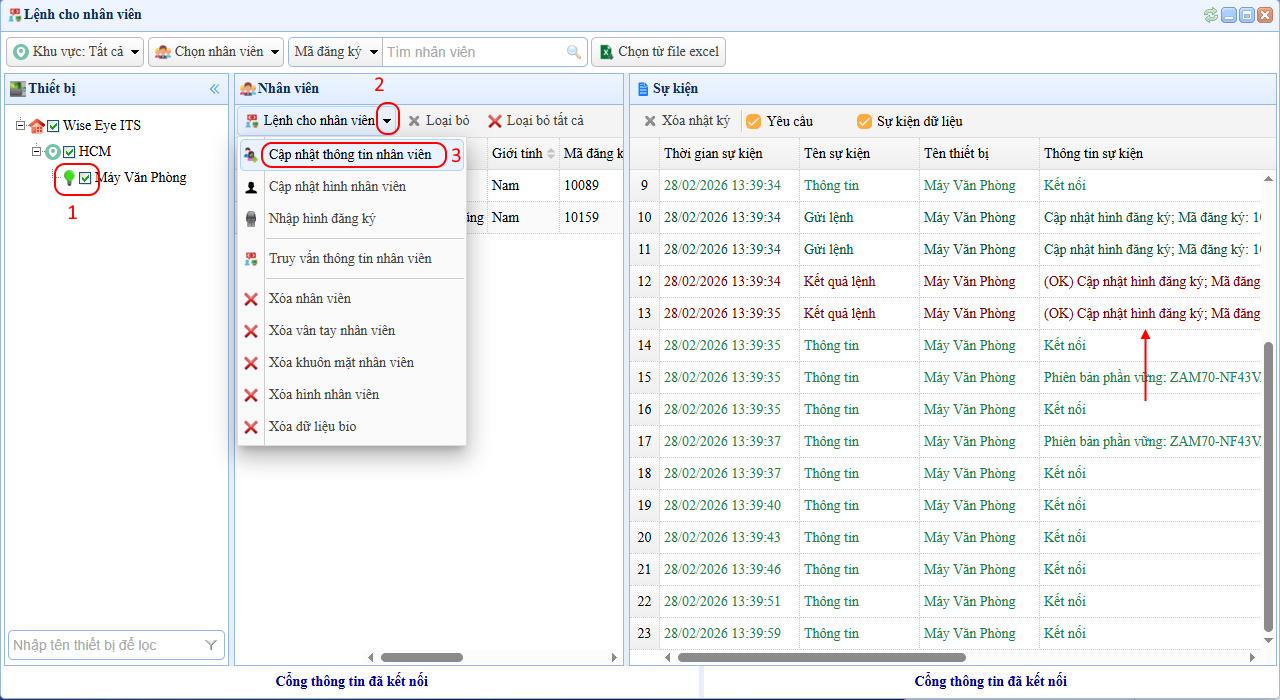The image size is (1280, 700).
Task: Click the Tìm nhân viên search field
Action: coord(474,52)
